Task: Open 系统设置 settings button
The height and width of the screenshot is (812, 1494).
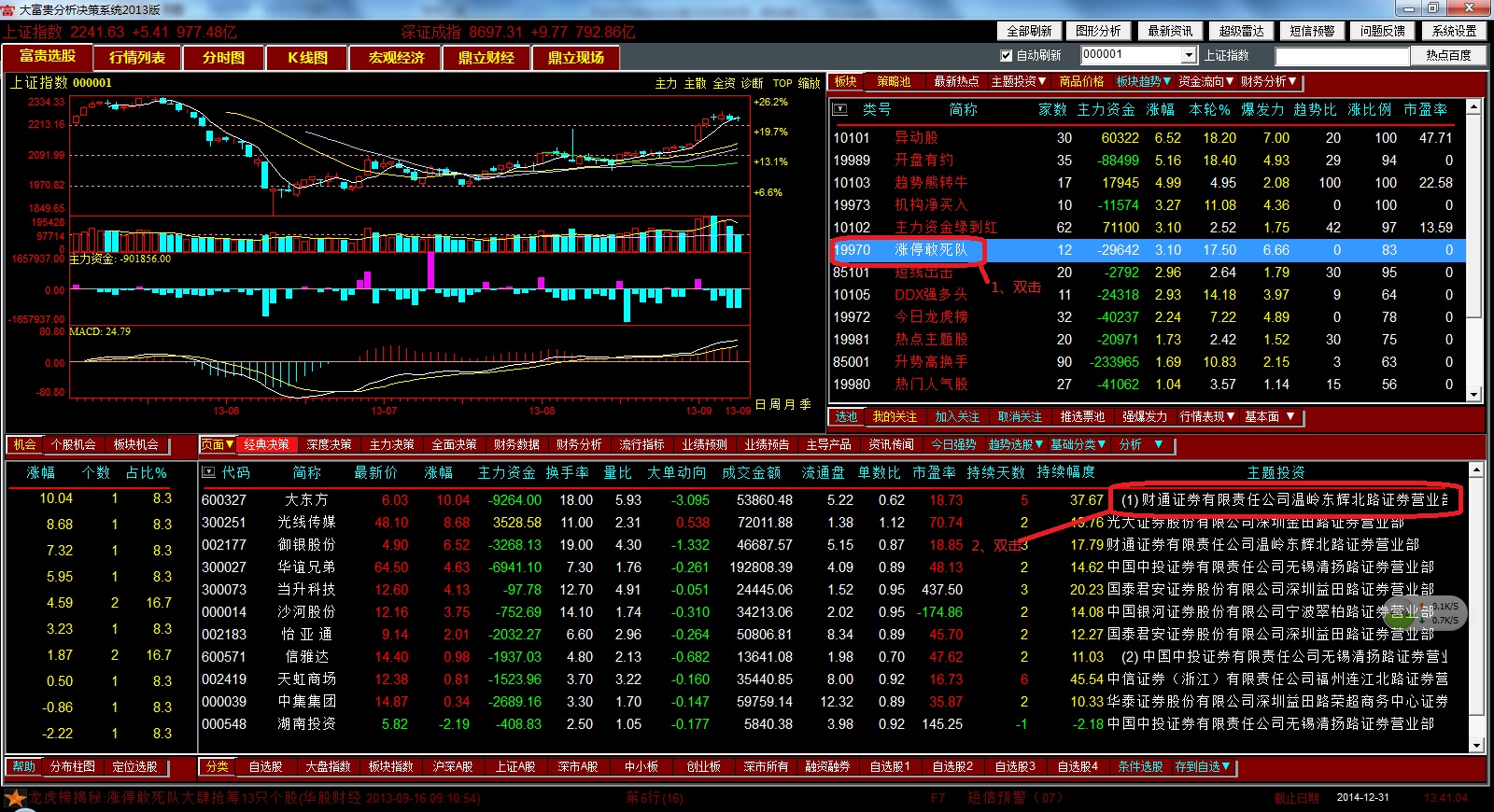Action: [x=1455, y=31]
